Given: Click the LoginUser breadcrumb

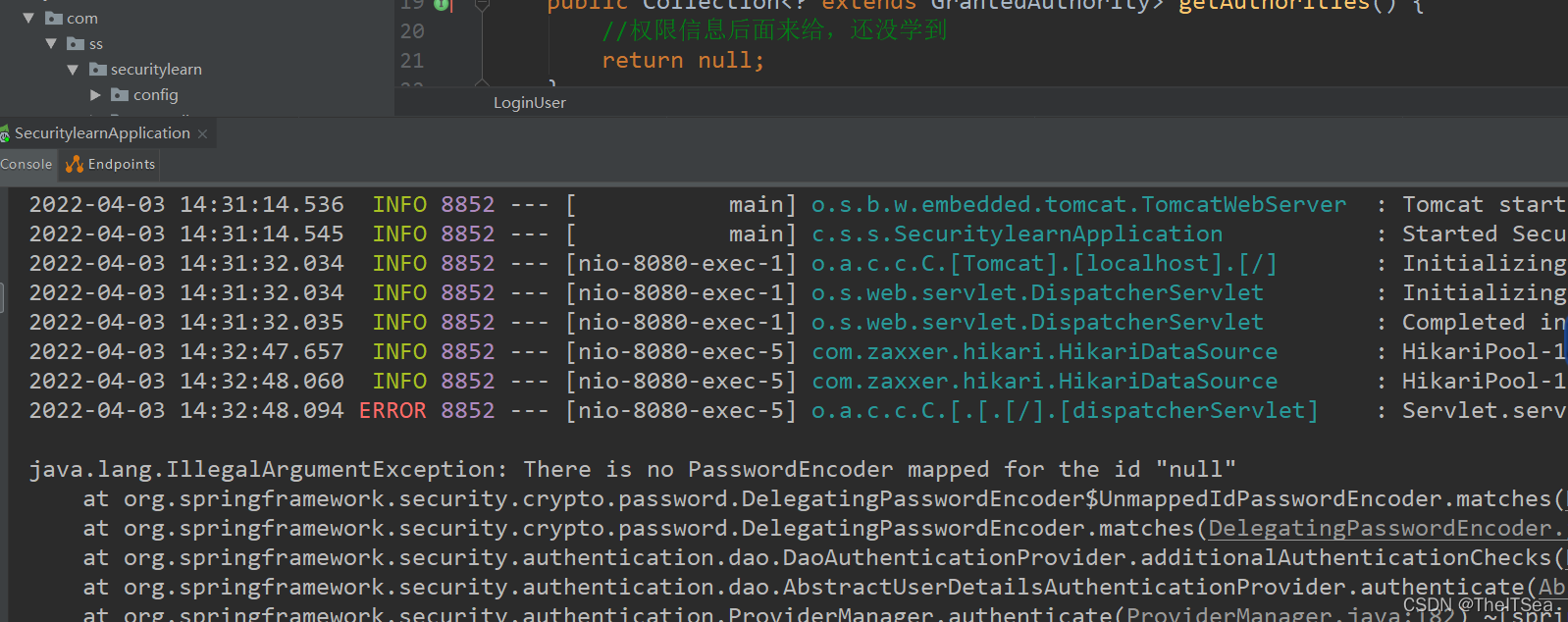Looking at the screenshot, I should pos(530,103).
